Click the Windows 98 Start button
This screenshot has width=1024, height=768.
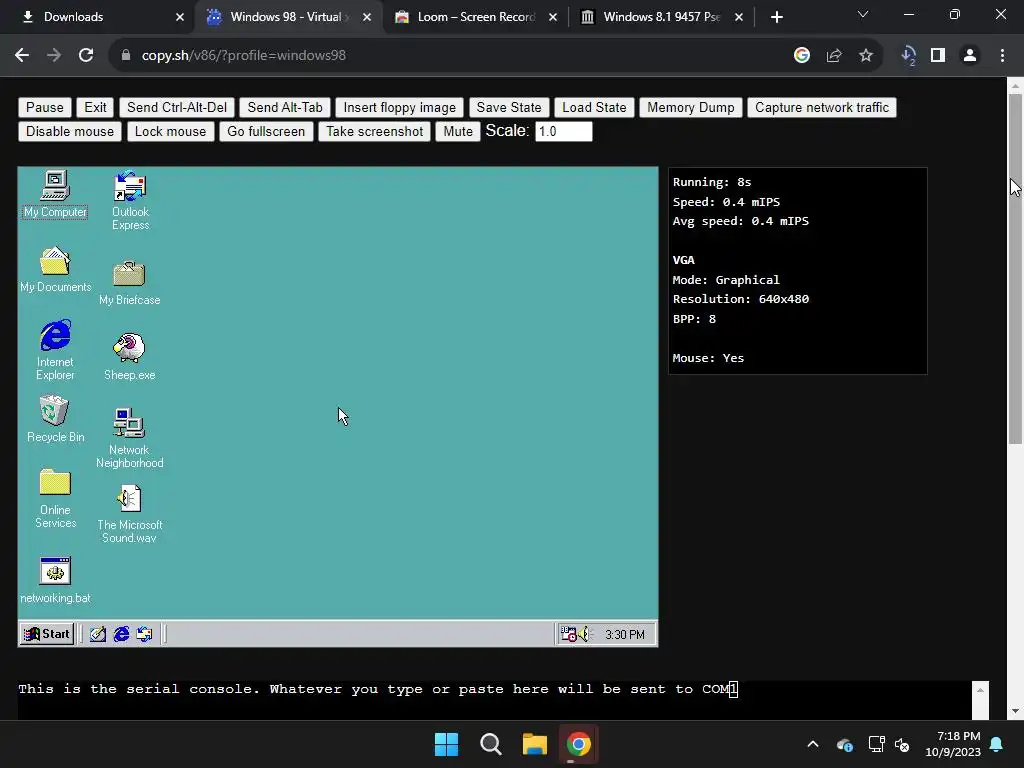(47, 634)
